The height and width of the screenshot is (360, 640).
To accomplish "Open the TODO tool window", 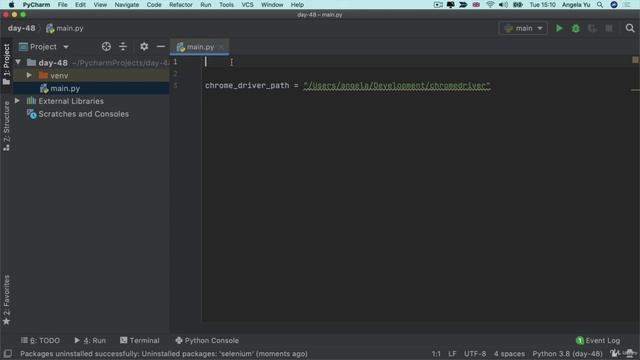I will 40,340.
